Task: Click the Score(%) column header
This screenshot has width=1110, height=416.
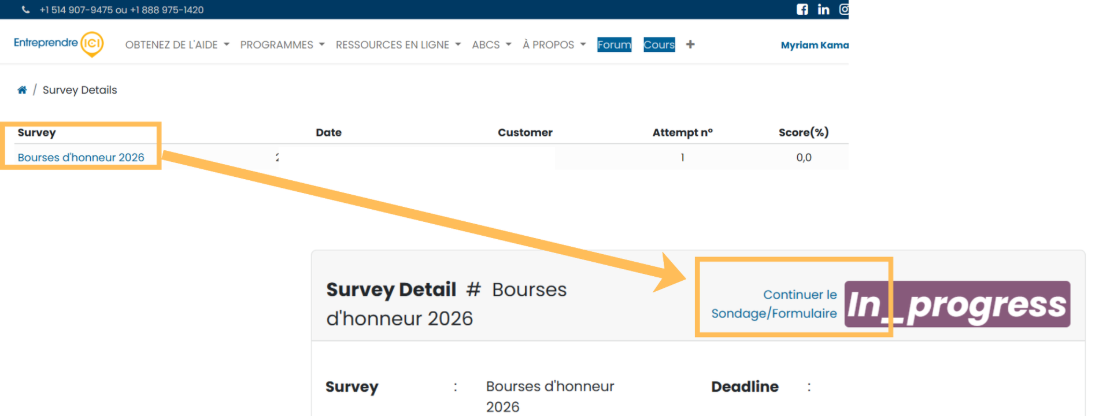Action: (x=803, y=132)
